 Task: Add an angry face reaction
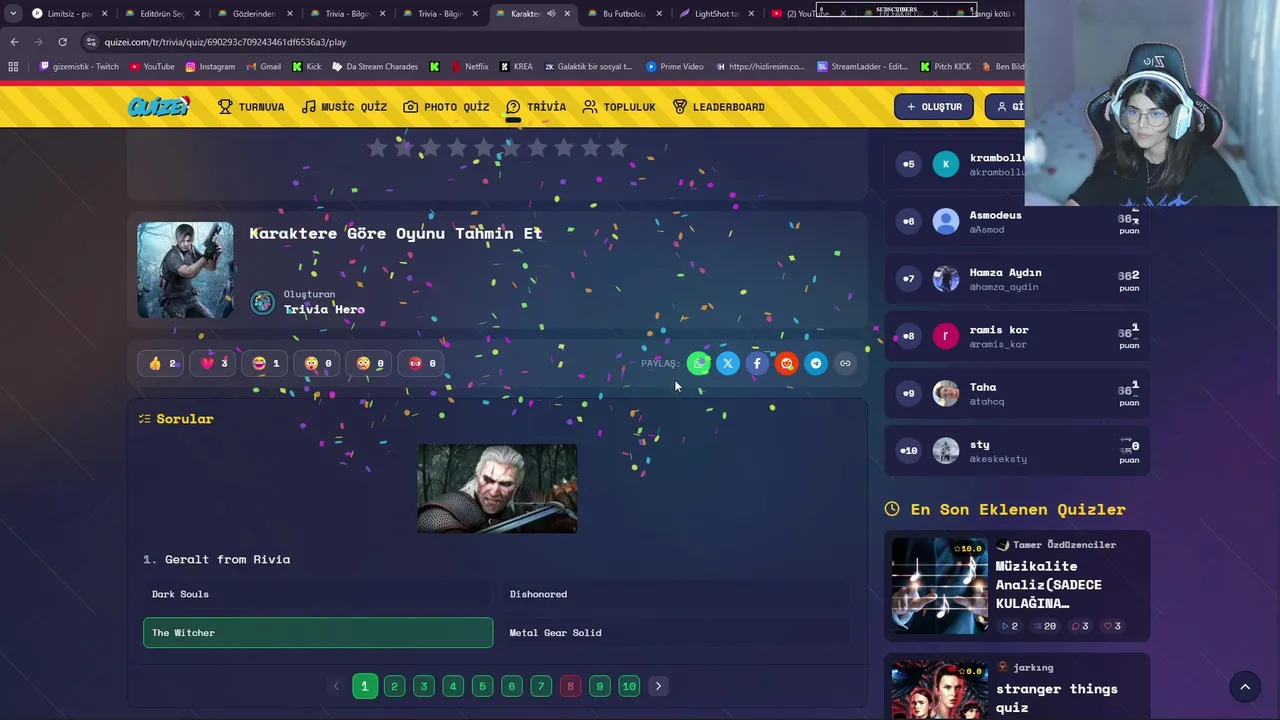(x=421, y=363)
